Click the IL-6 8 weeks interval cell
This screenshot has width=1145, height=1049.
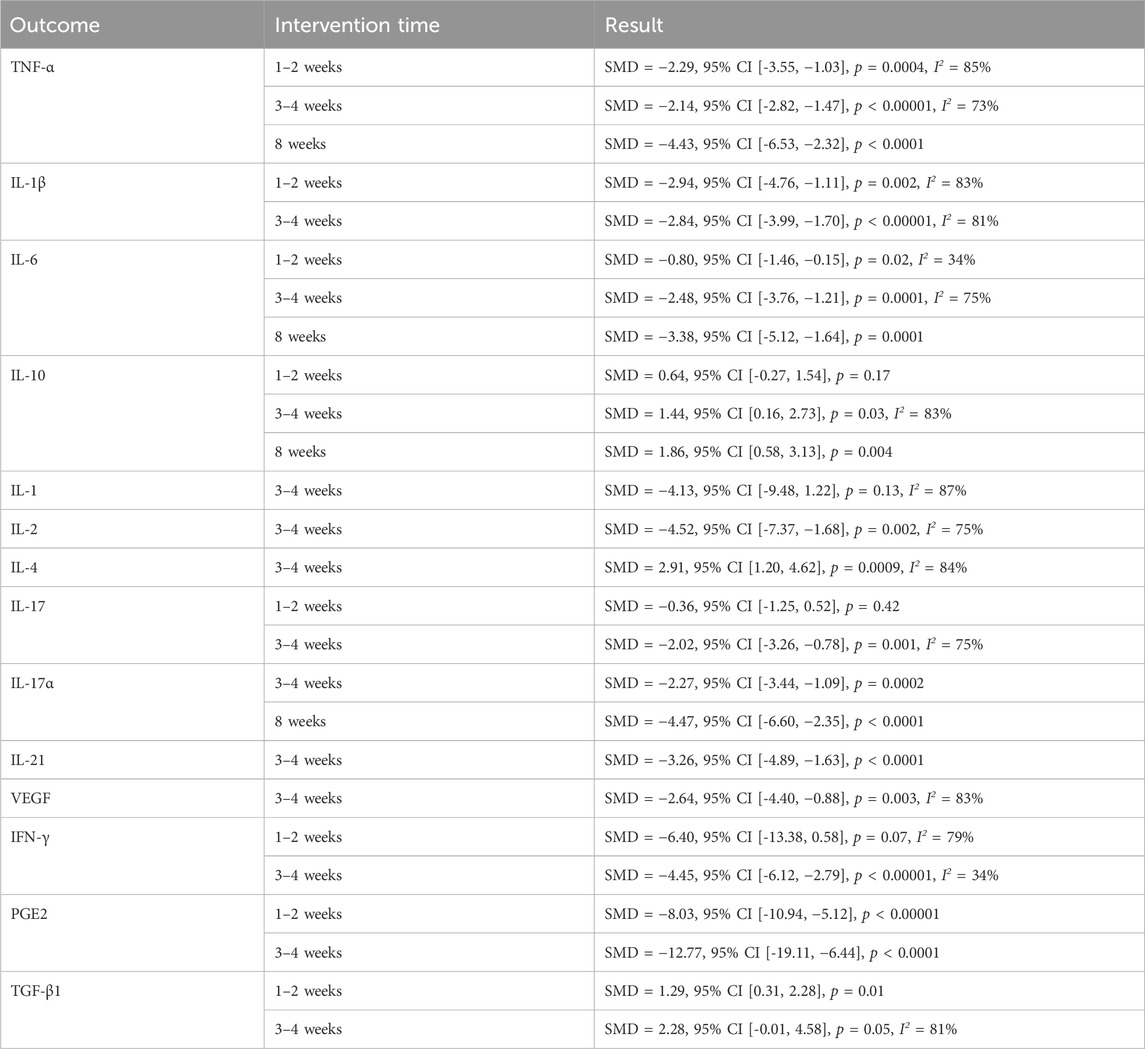point(429,337)
